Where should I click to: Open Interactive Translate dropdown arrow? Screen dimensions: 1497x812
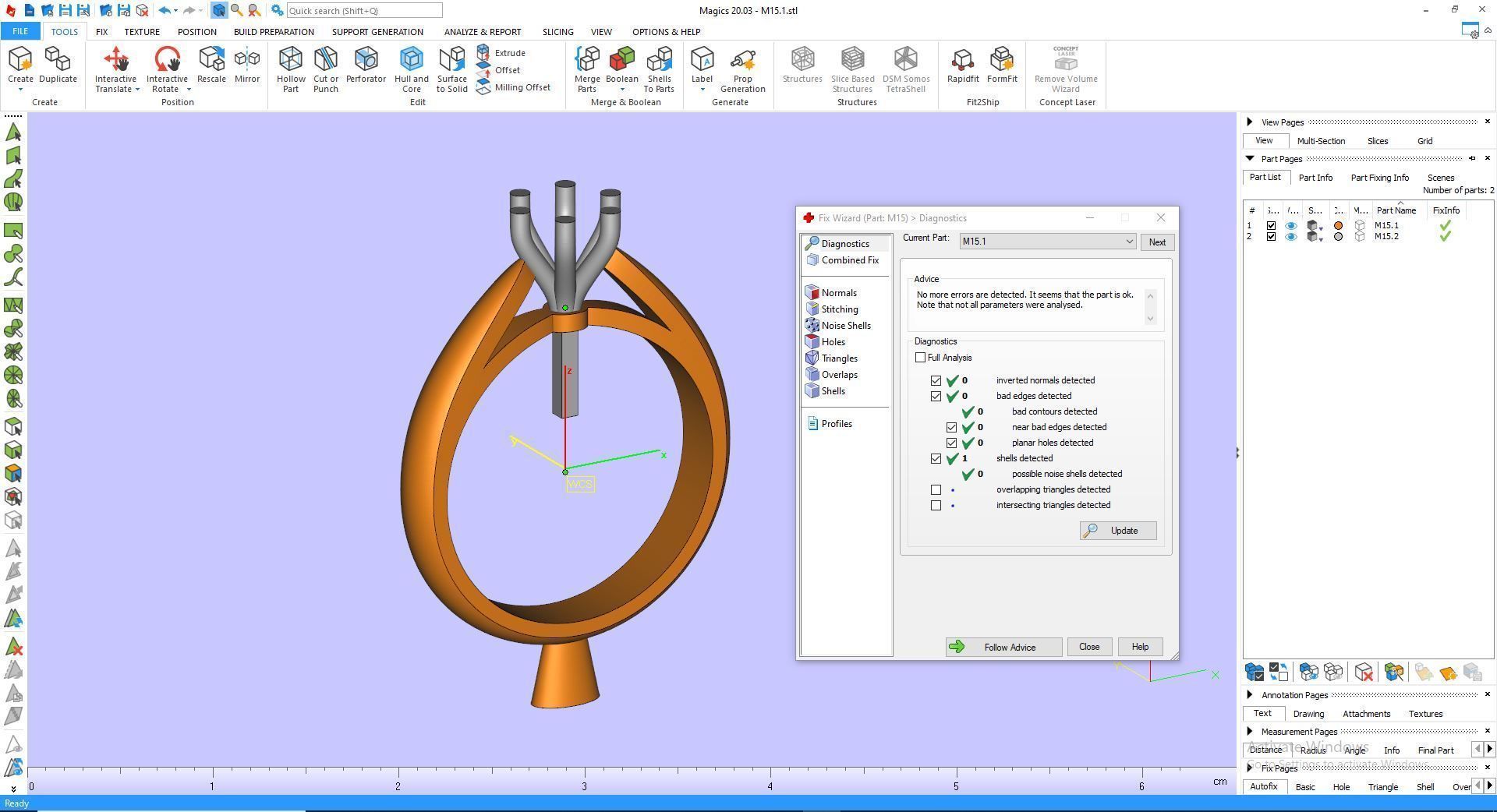[137, 90]
